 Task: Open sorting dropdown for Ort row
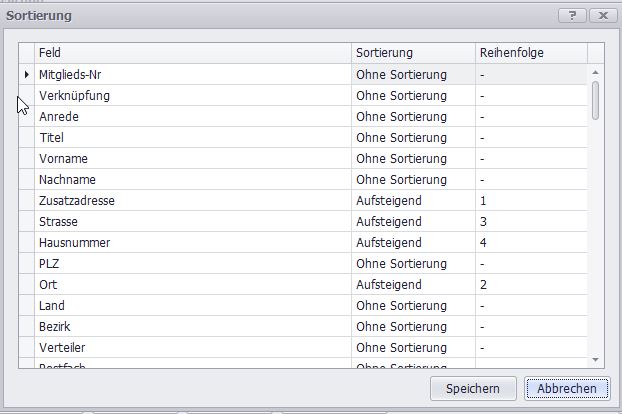(x=413, y=285)
